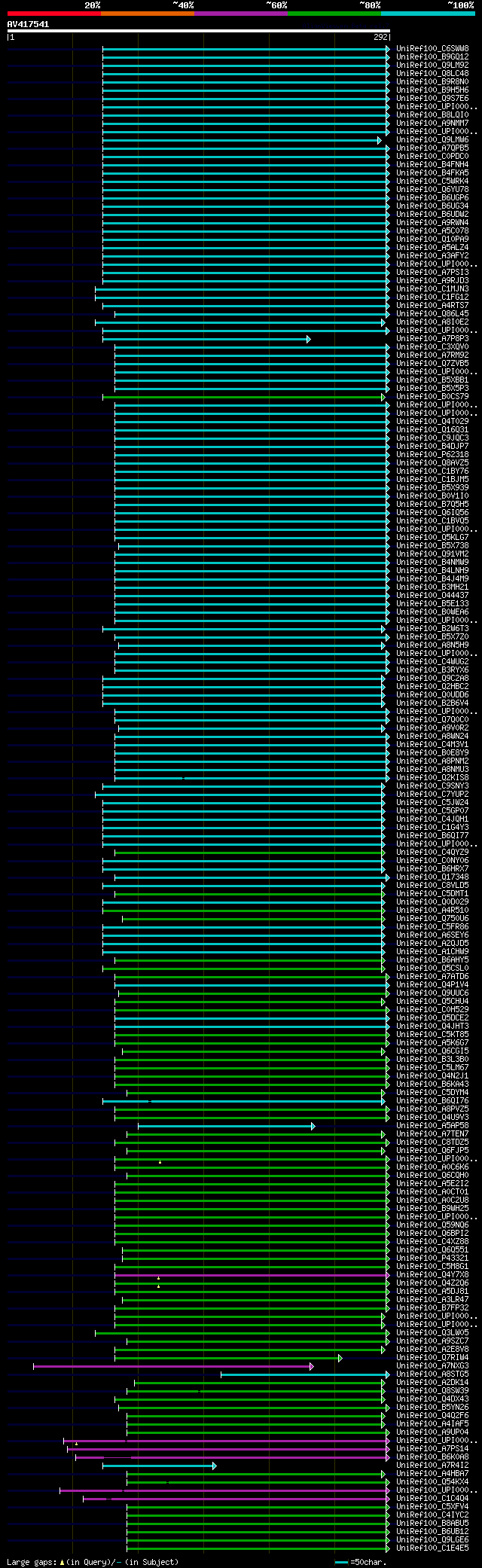Open hit UniRef100_Q4P1V4
Image resolution: width=482 pixels, height=1568 pixels.
tap(432, 985)
